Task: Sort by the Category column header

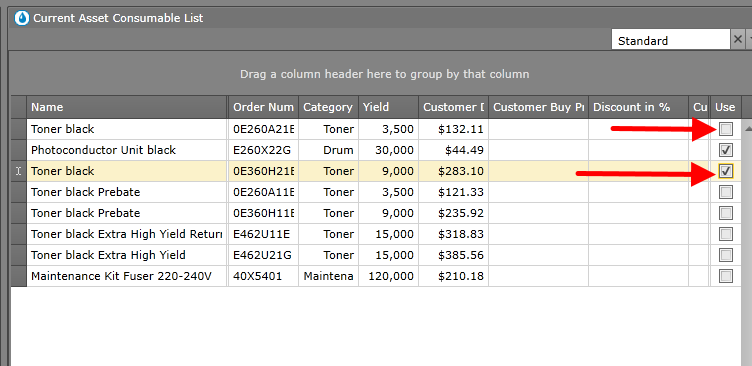Action: tap(329, 107)
